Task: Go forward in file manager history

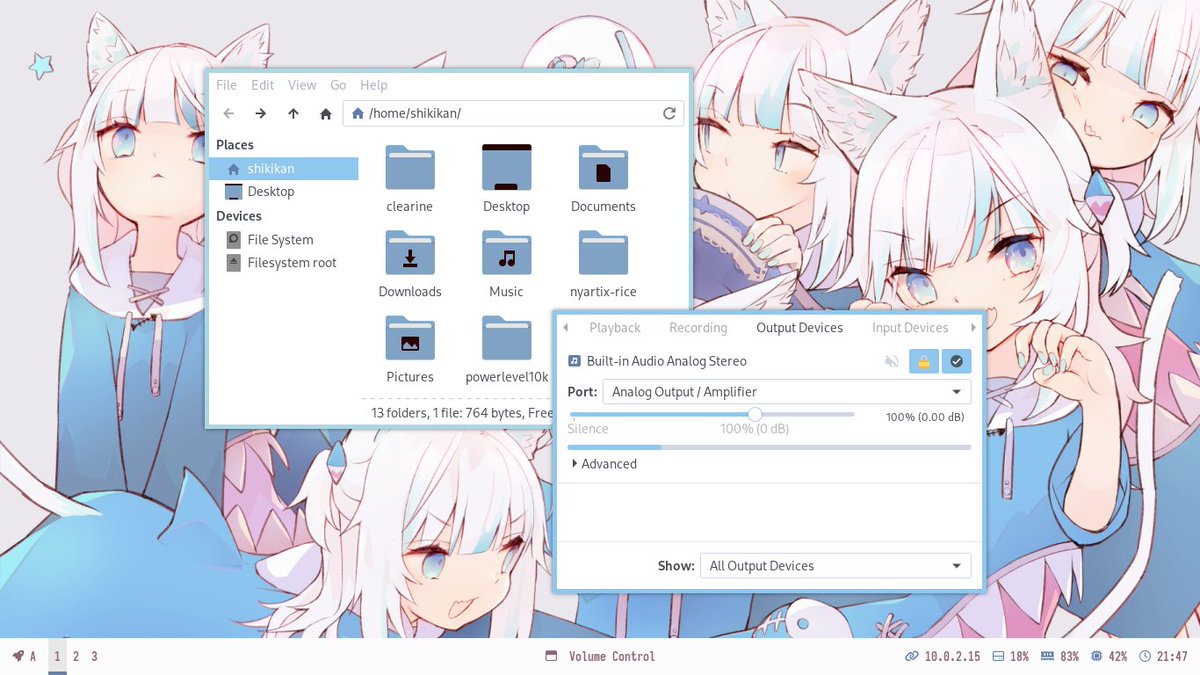Action: click(261, 114)
